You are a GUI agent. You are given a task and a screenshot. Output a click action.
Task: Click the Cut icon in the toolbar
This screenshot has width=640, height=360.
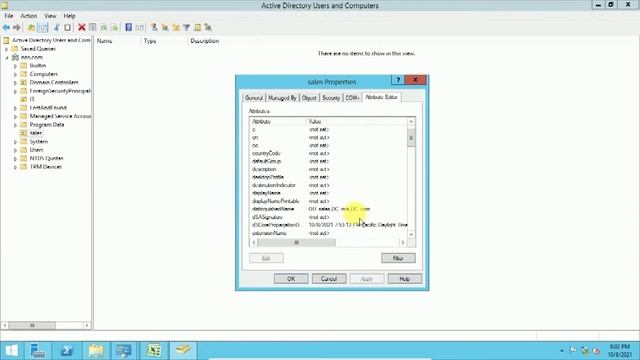tap(56, 27)
